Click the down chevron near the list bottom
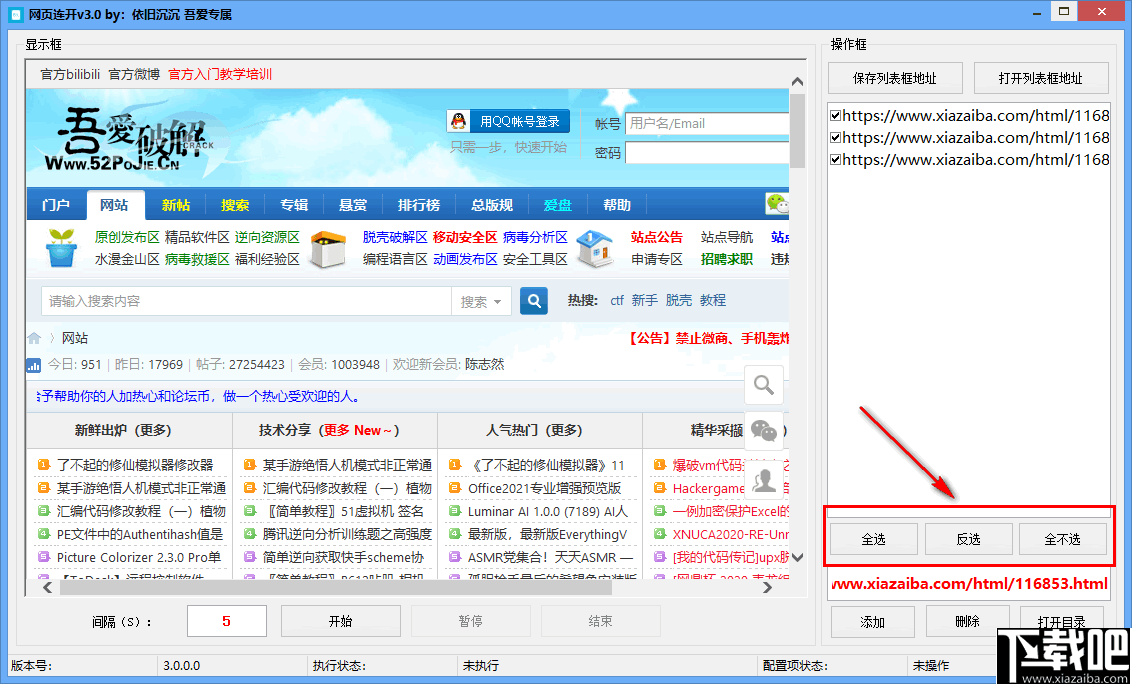Image resolution: width=1132 pixels, height=684 pixels. (797, 558)
